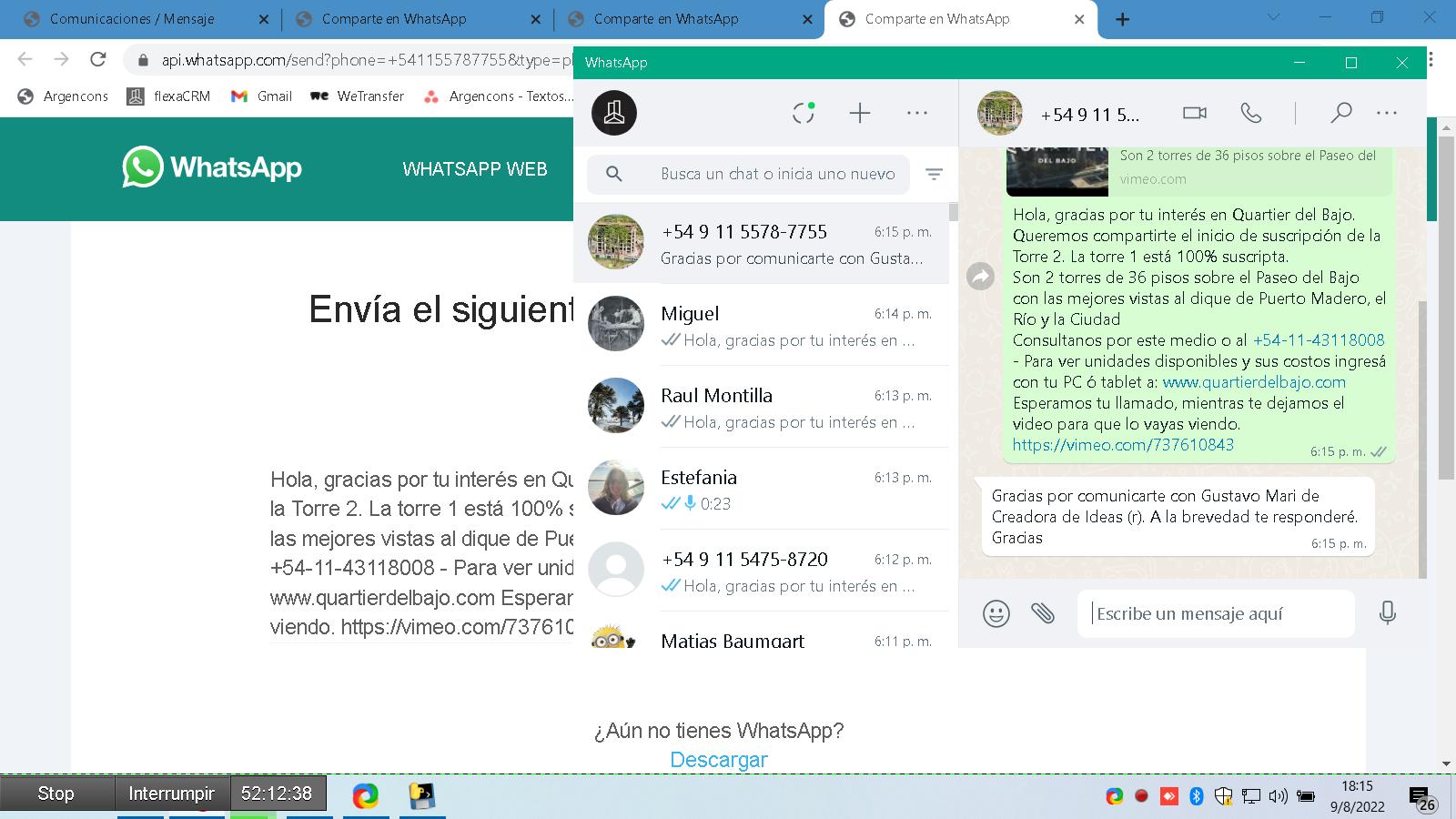1456x819 pixels.
Task: Go back in the browser
Action: pos(25,59)
